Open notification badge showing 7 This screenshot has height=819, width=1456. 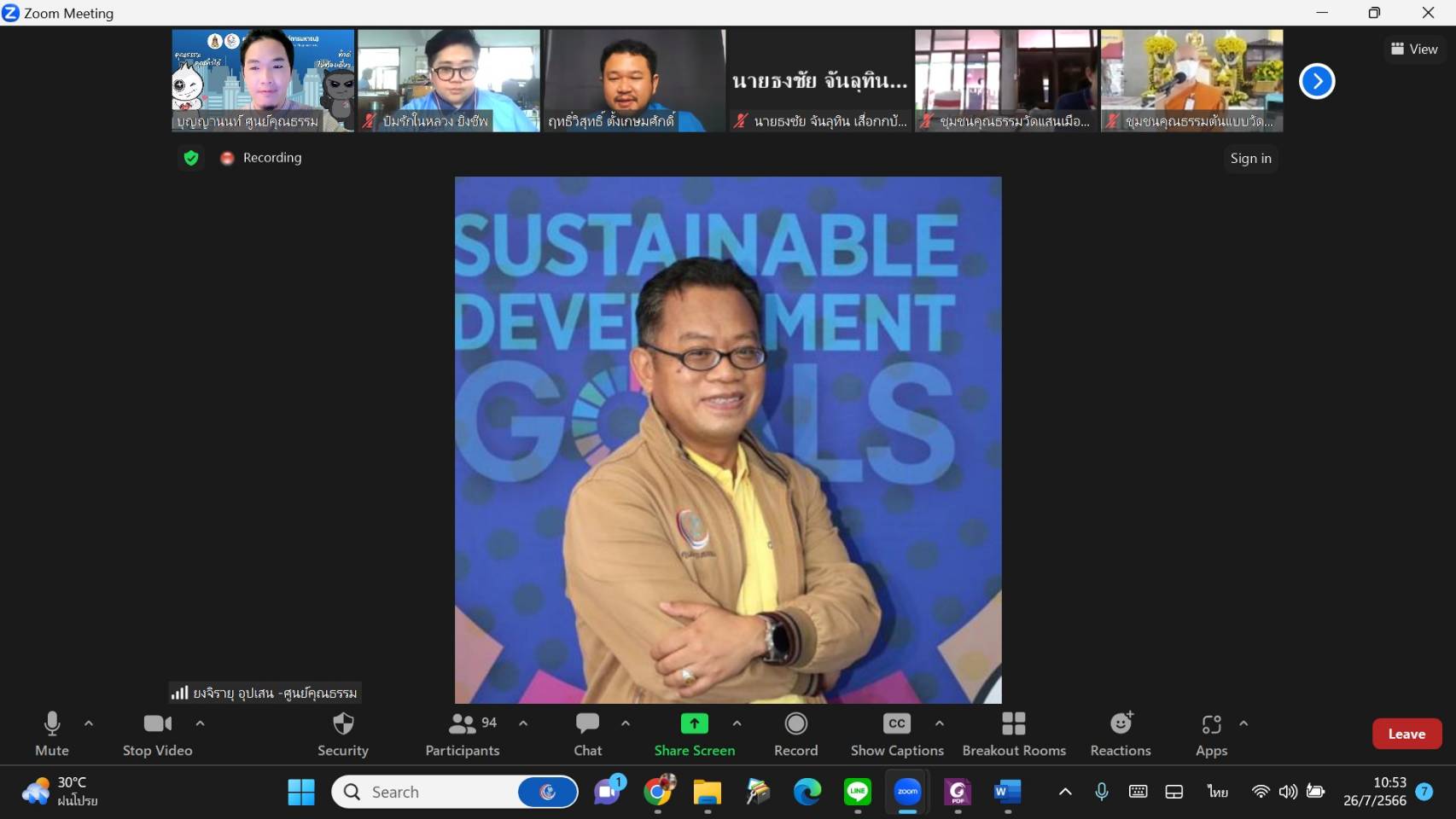1424,792
